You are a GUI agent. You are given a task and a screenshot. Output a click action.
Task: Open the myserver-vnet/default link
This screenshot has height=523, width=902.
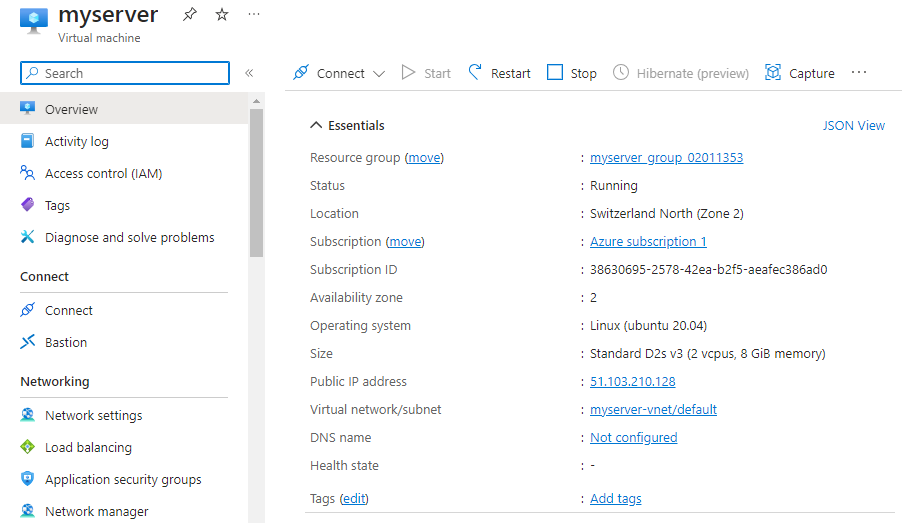[653, 409]
